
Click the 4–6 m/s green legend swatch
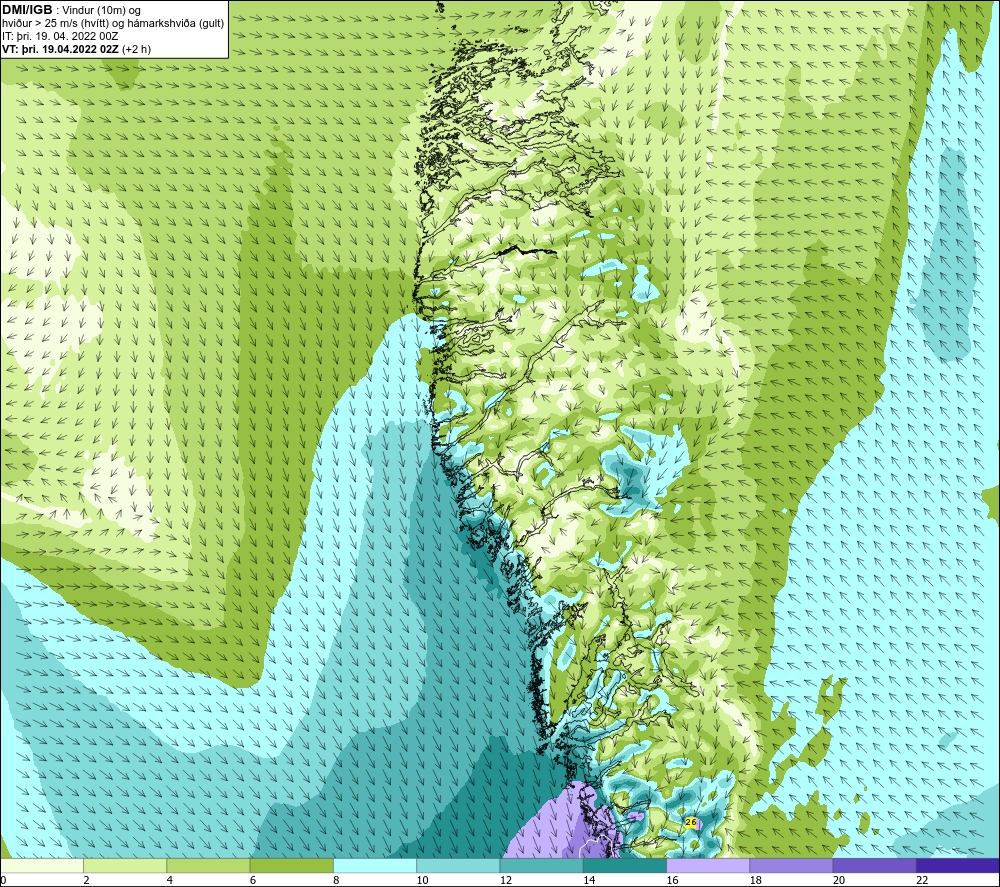(x=208, y=865)
